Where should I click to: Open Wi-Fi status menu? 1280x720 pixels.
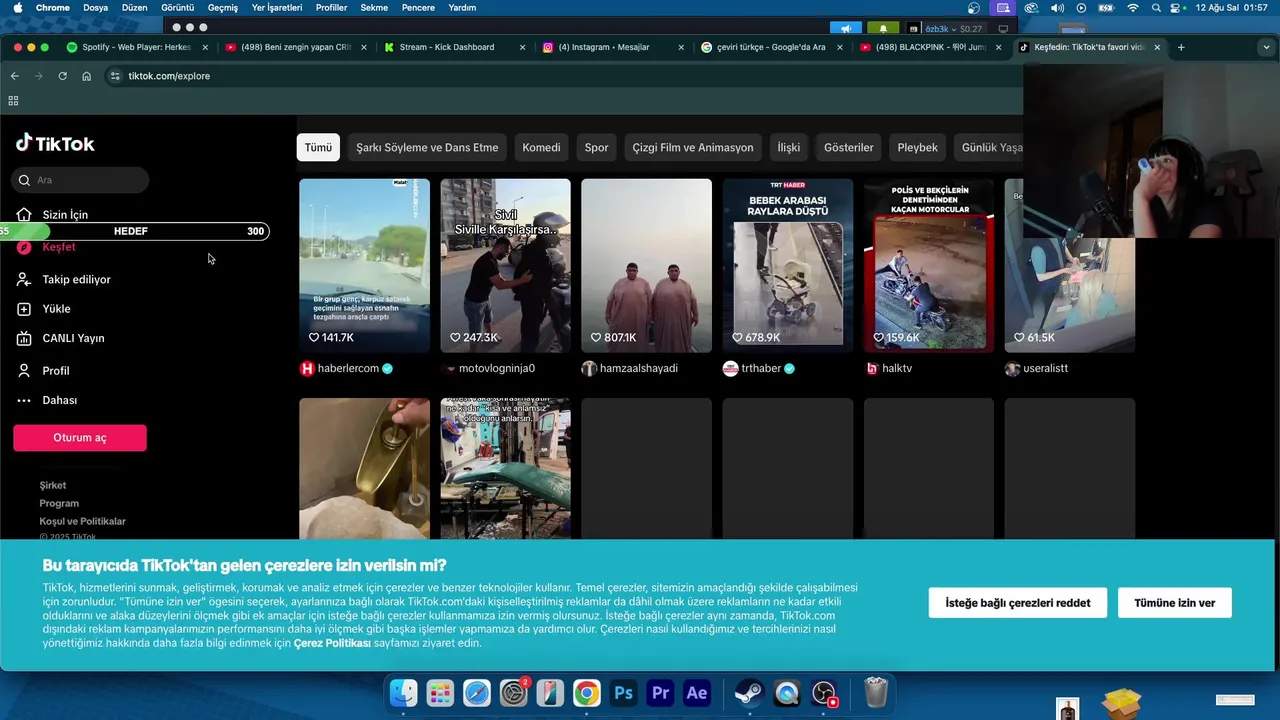coord(1133,8)
